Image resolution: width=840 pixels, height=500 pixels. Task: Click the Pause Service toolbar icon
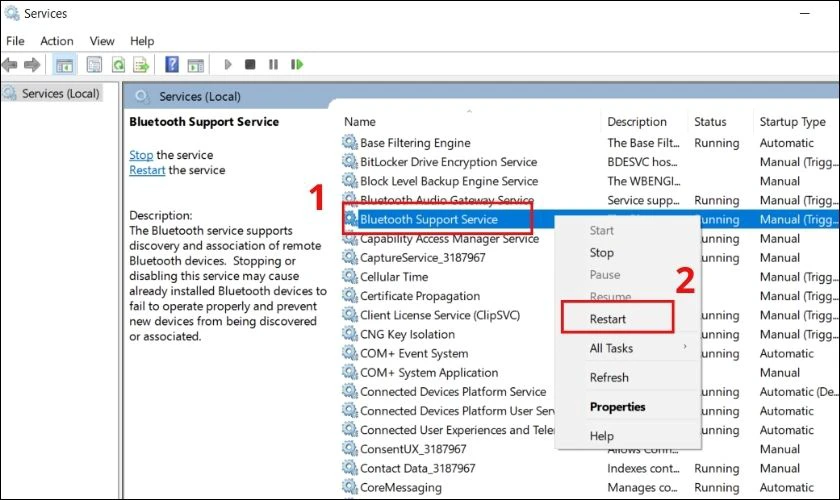coord(273,64)
